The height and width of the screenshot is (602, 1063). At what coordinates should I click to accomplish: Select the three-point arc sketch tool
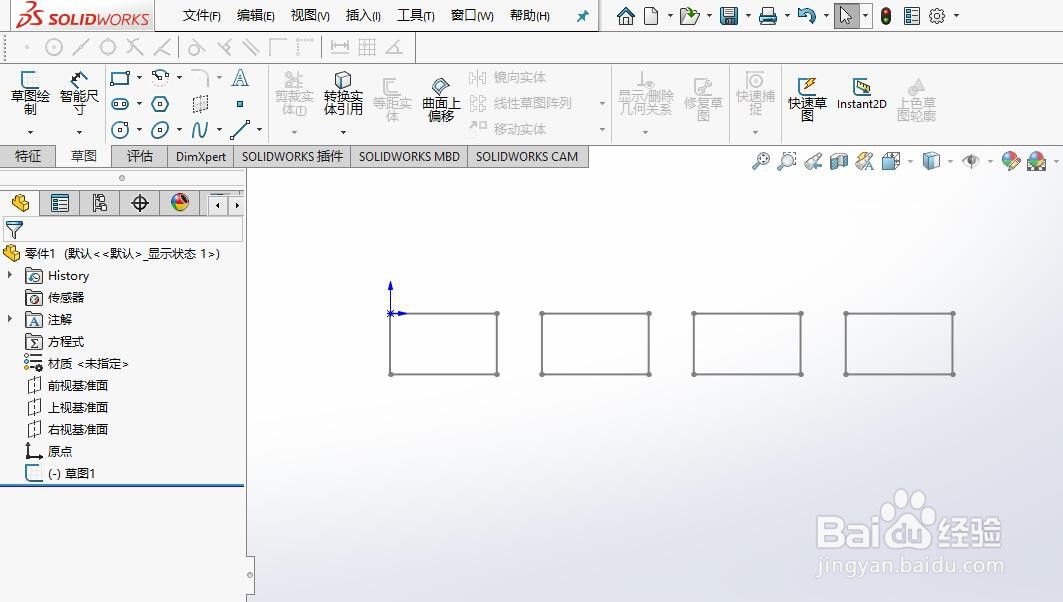161,78
